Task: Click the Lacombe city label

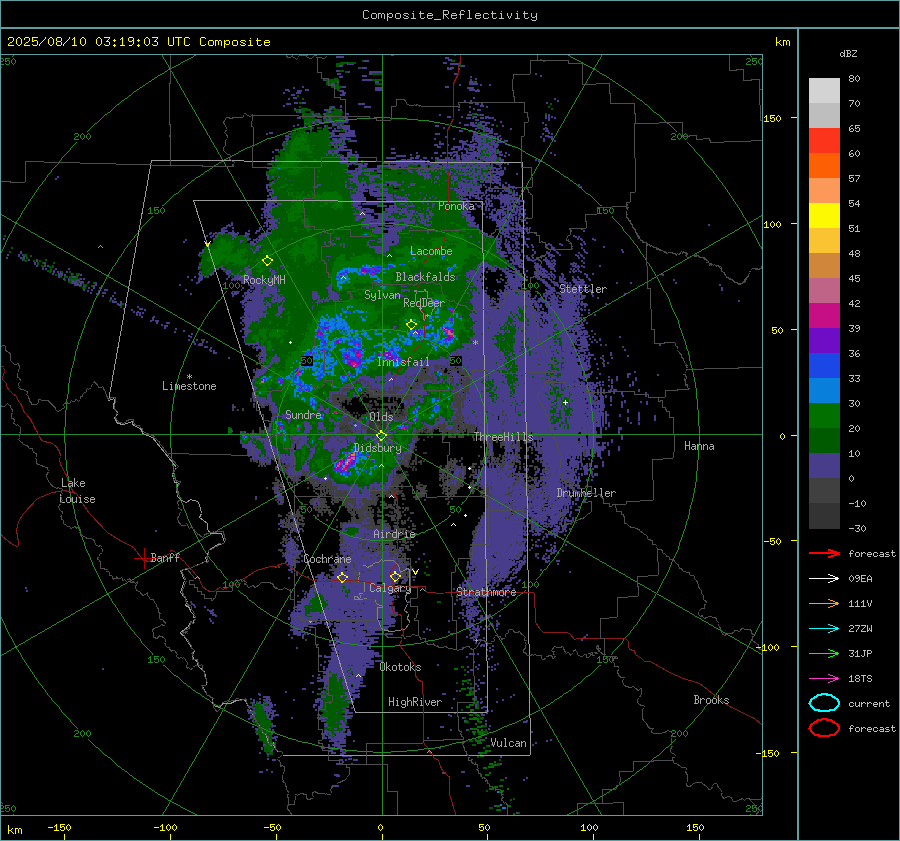Action: click(431, 251)
